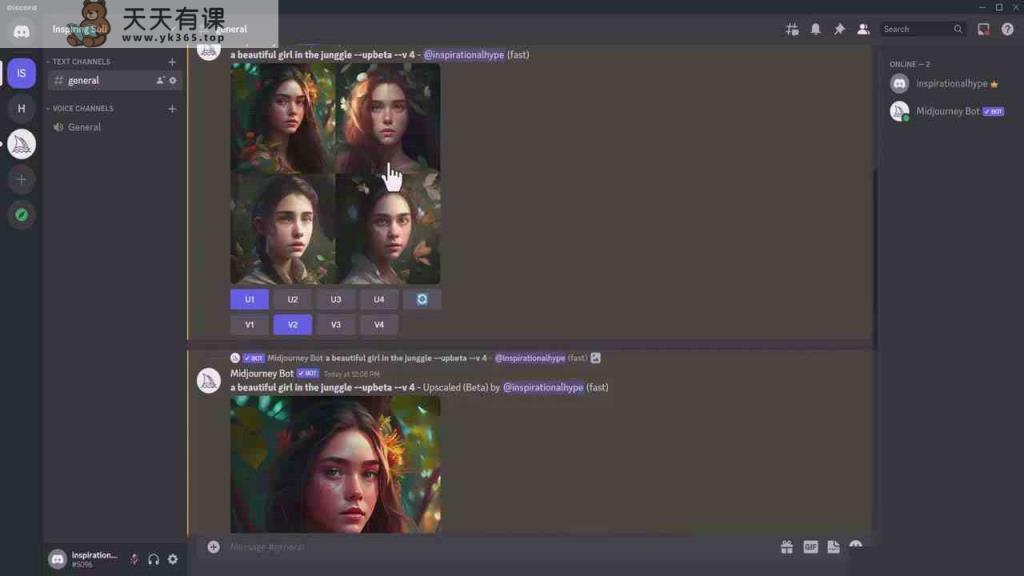Open the upscaled jungle girl image
Screen dimensions: 1024x576
[x=335, y=464]
